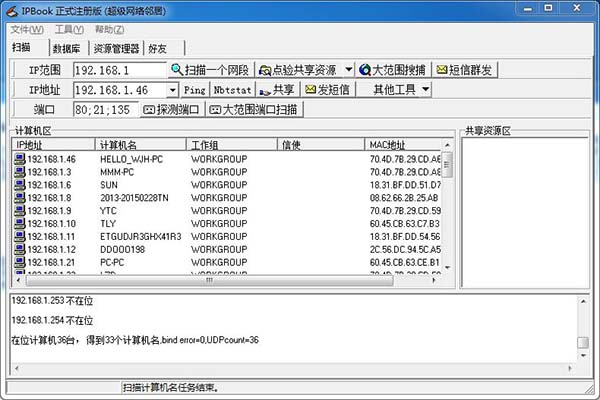600x400 pixels.
Task: Switch to the 资源管理器 tab
Action: [x=116, y=49]
